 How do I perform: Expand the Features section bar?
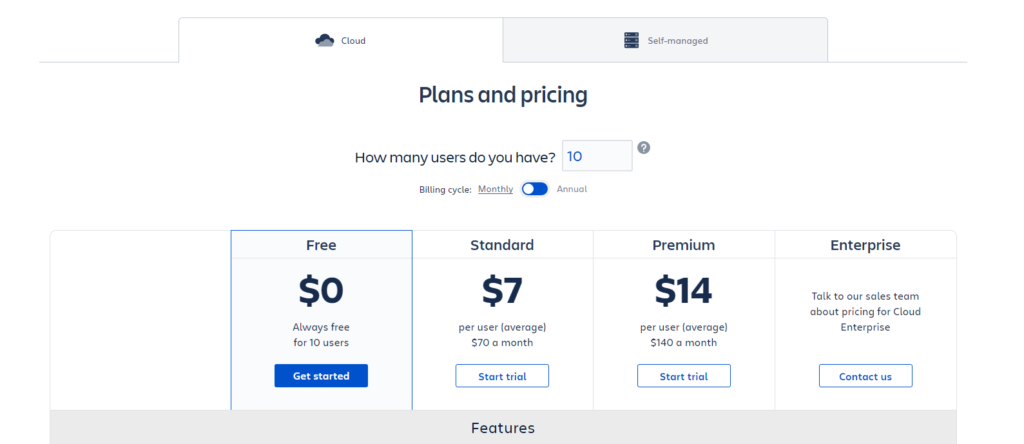point(503,428)
